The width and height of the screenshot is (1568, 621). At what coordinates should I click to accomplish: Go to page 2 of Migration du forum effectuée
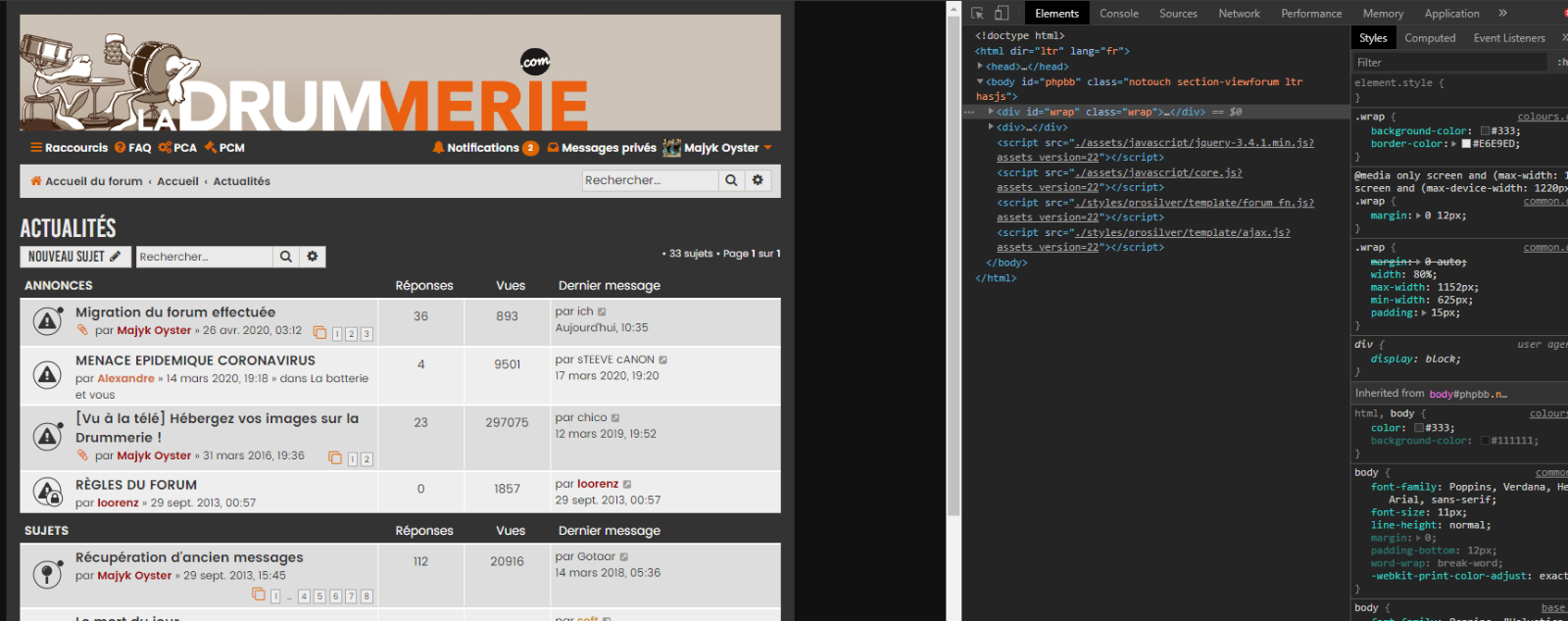coord(352,334)
